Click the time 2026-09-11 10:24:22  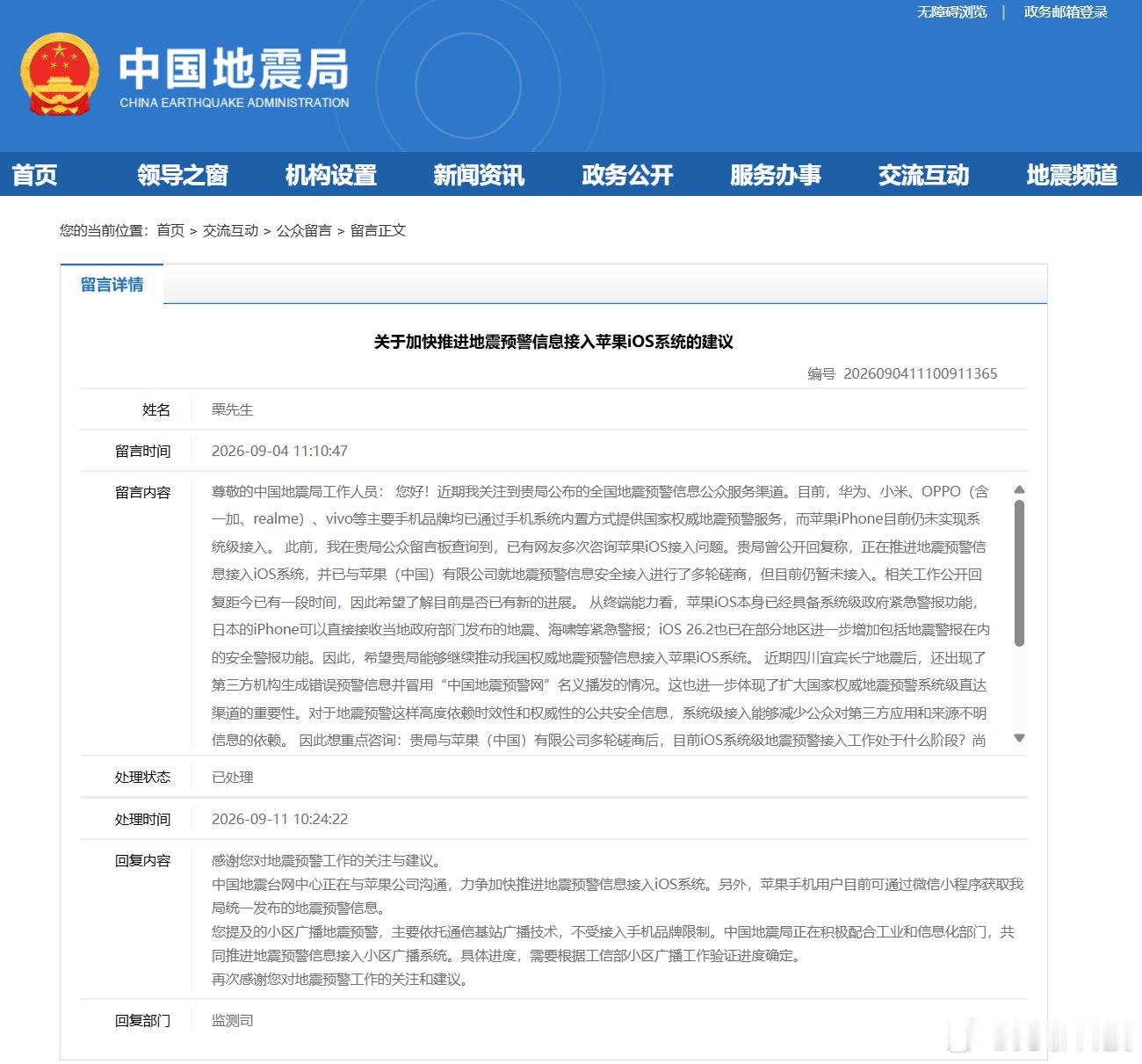click(x=279, y=819)
